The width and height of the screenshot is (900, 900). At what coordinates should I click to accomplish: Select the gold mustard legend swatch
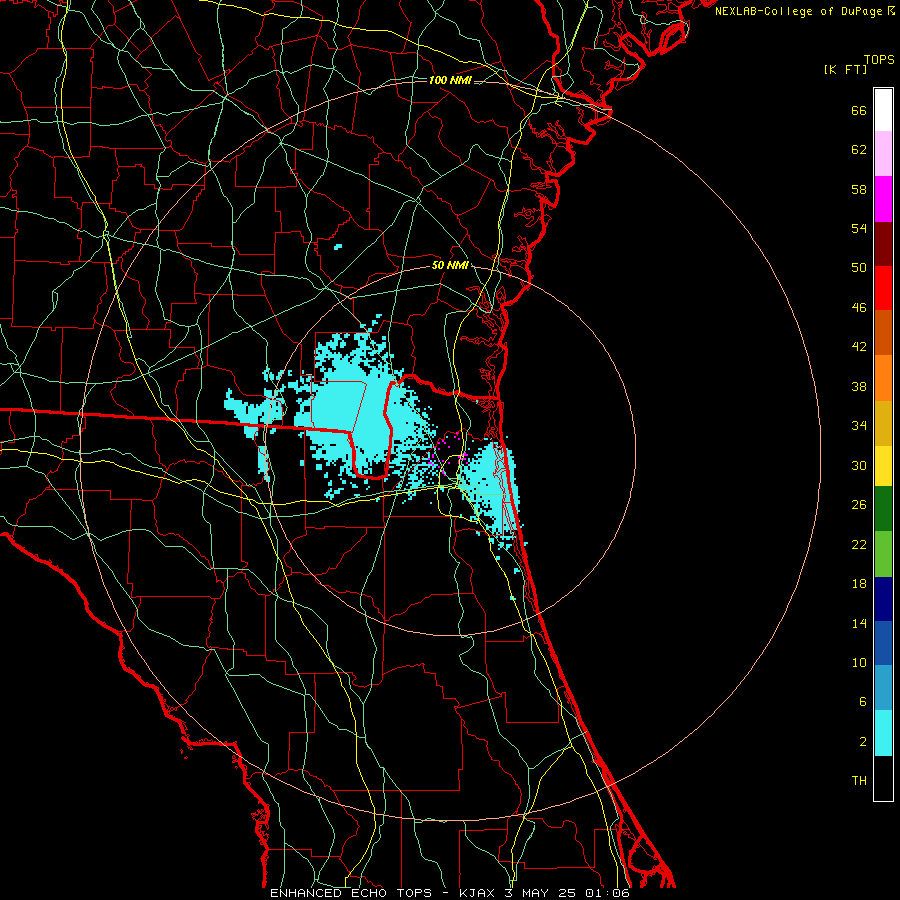coord(883,423)
